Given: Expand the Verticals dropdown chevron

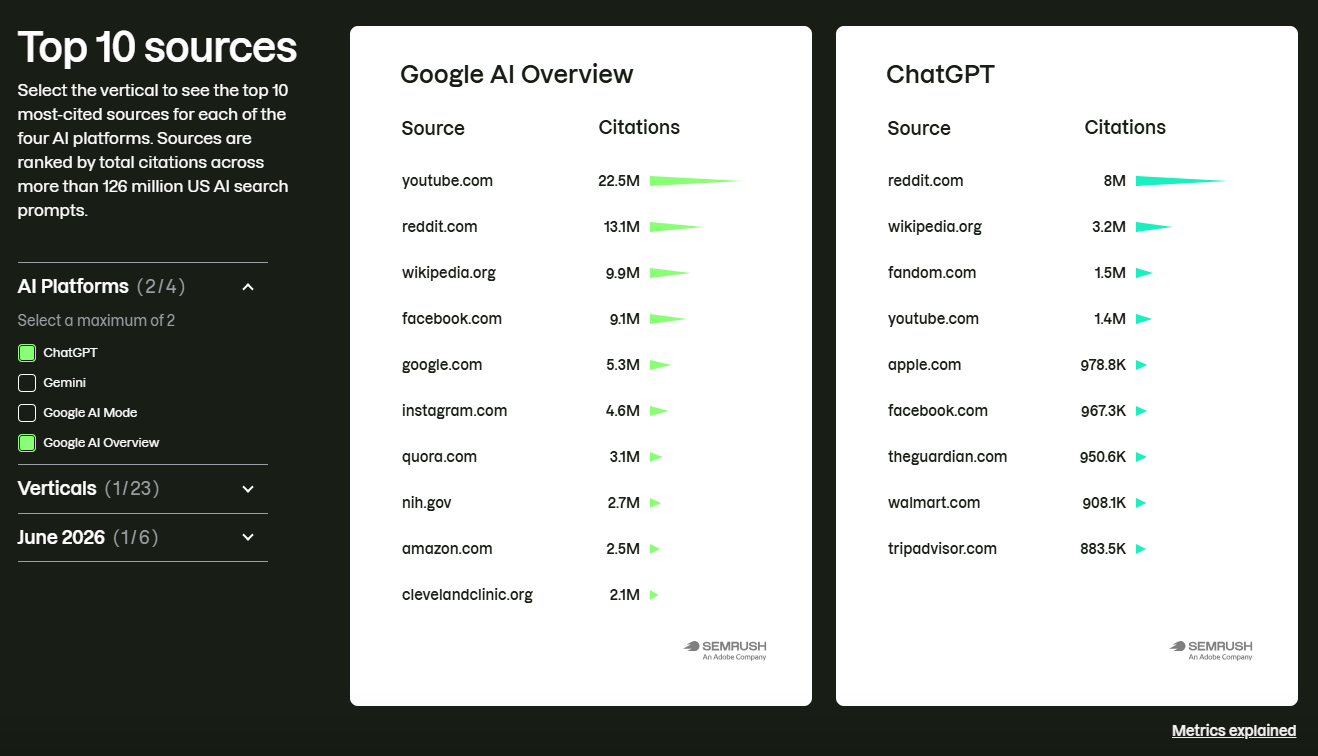Looking at the screenshot, I should [x=248, y=489].
